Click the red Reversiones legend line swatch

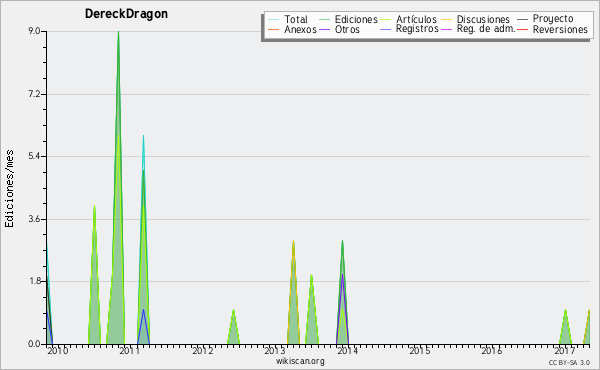tap(523, 29)
